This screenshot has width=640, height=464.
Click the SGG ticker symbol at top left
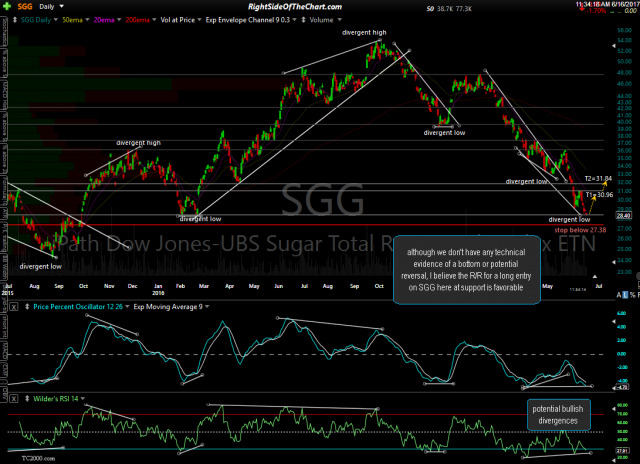[x=25, y=7]
